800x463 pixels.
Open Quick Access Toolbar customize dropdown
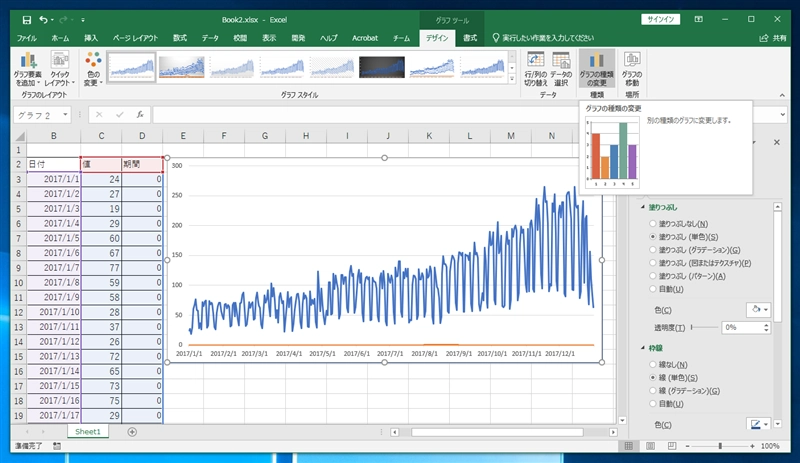(x=83, y=20)
